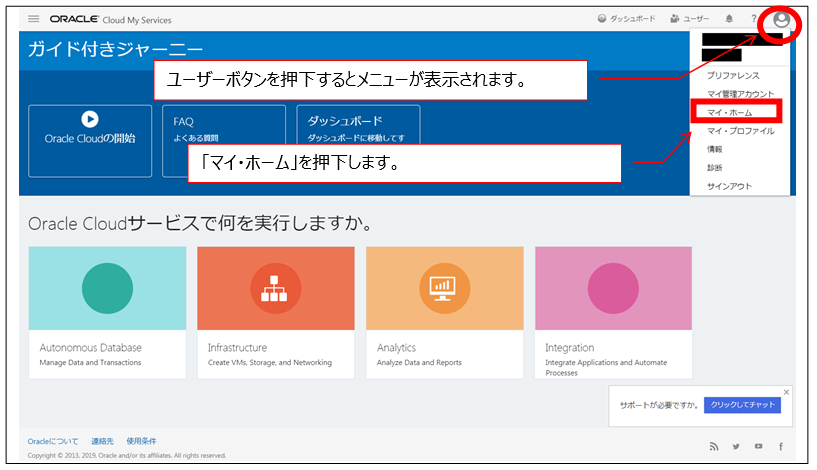Click the YouTube icon in footer
Image resolution: width=817 pixels, height=470 pixels.
(758, 446)
